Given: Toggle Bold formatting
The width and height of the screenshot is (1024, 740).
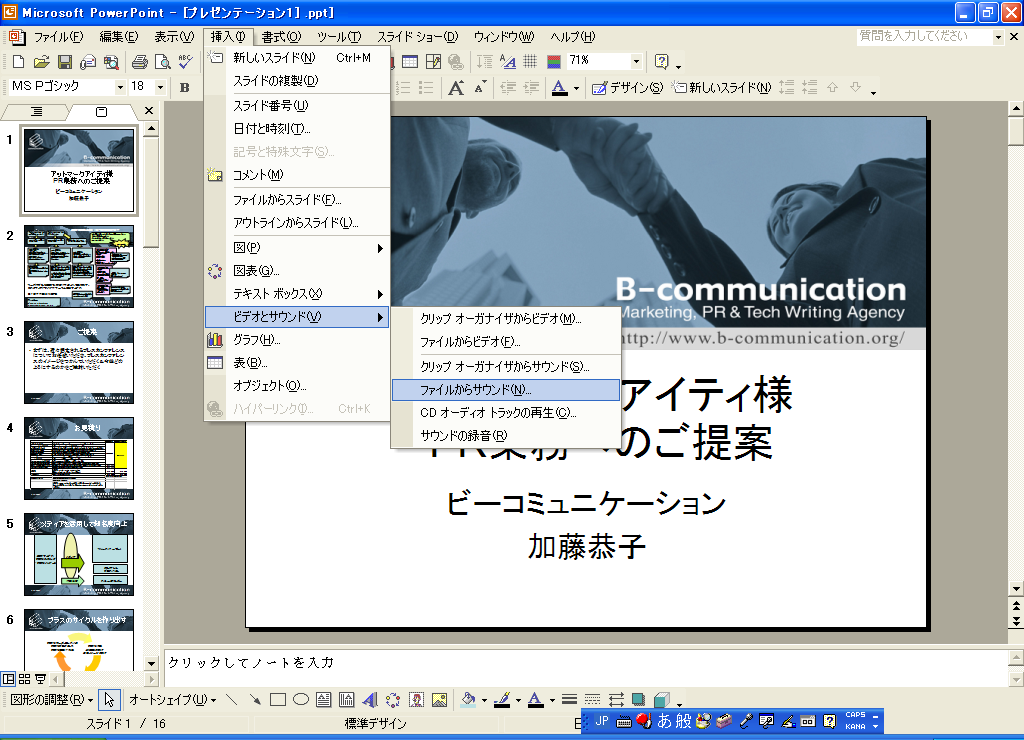Looking at the screenshot, I should (x=185, y=87).
